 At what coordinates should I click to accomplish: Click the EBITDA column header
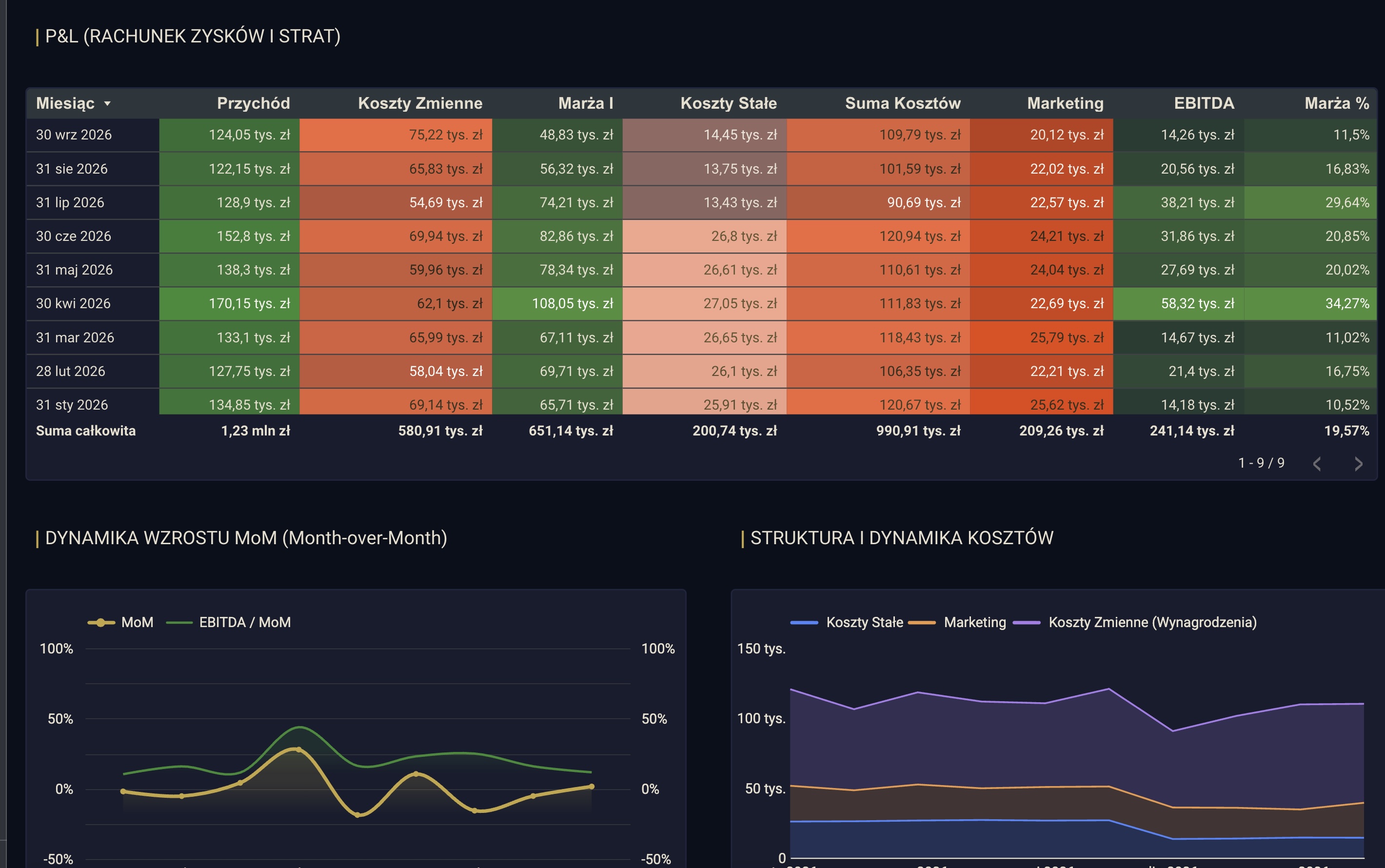click(x=1204, y=103)
